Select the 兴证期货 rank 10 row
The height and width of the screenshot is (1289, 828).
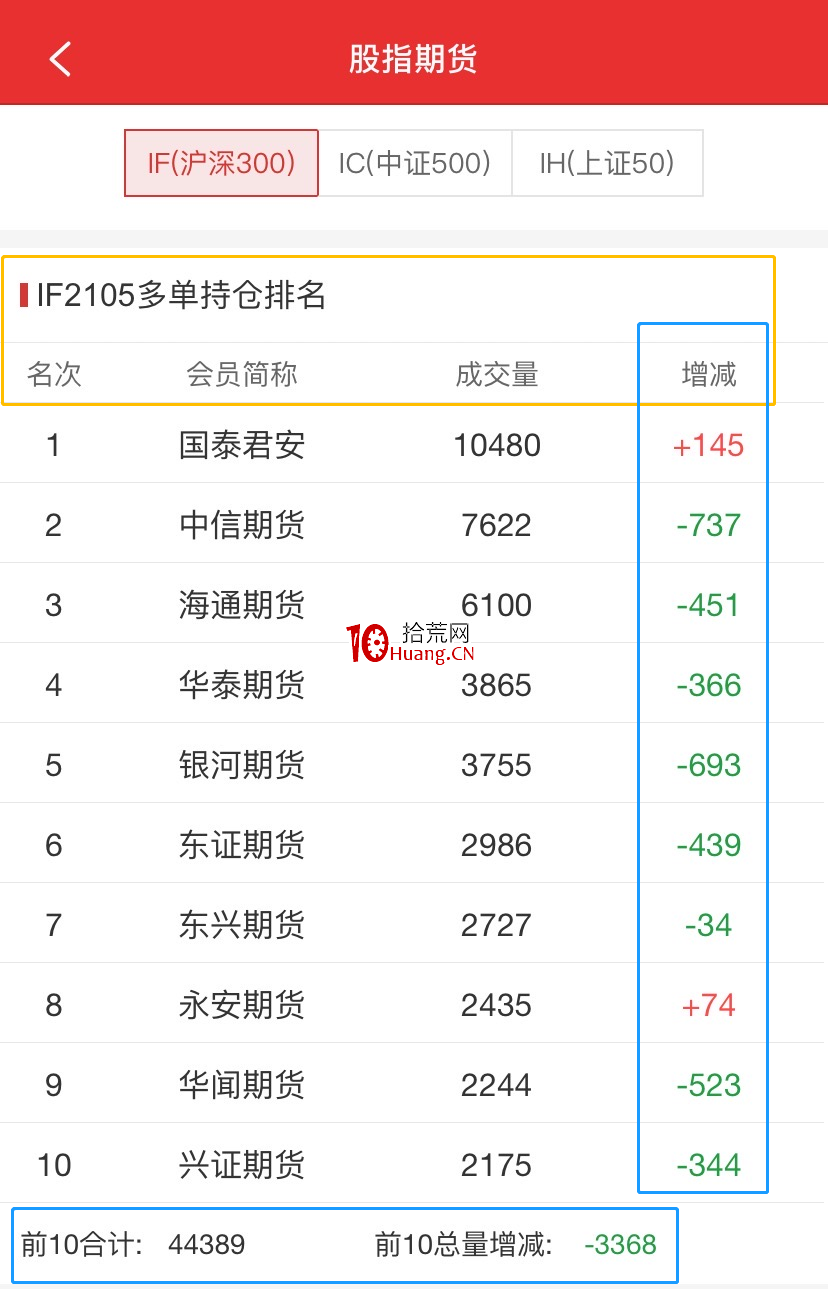pyautogui.click(x=414, y=1164)
